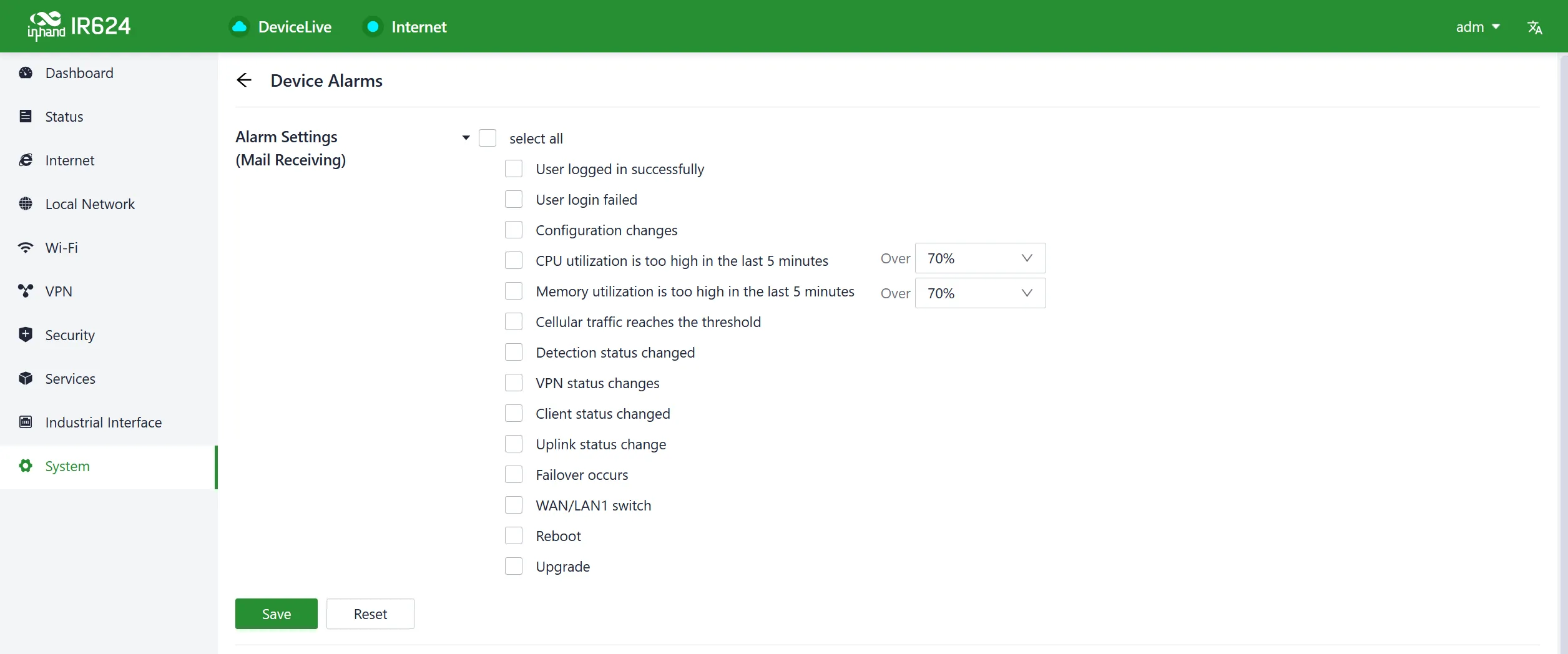Image resolution: width=1568 pixels, height=654 pixels.
Task: Go to the Dashboard menu item
Action: coord(109,73)
